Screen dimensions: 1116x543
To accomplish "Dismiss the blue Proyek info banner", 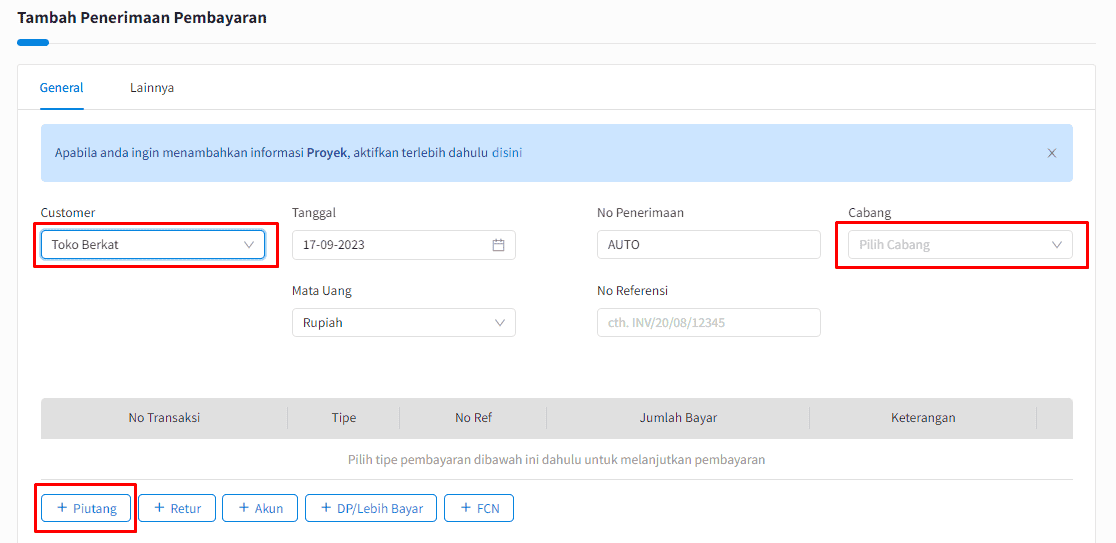I will 1051,153.
